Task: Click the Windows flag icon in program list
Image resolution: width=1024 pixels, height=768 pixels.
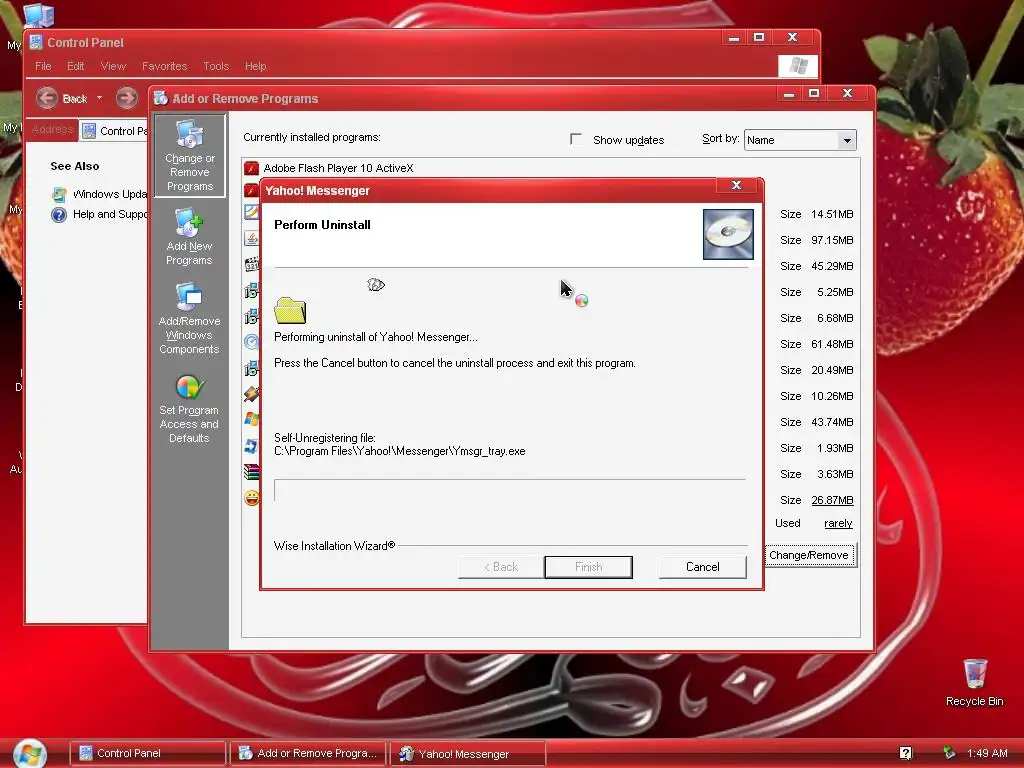Action: tap(251, 419)
